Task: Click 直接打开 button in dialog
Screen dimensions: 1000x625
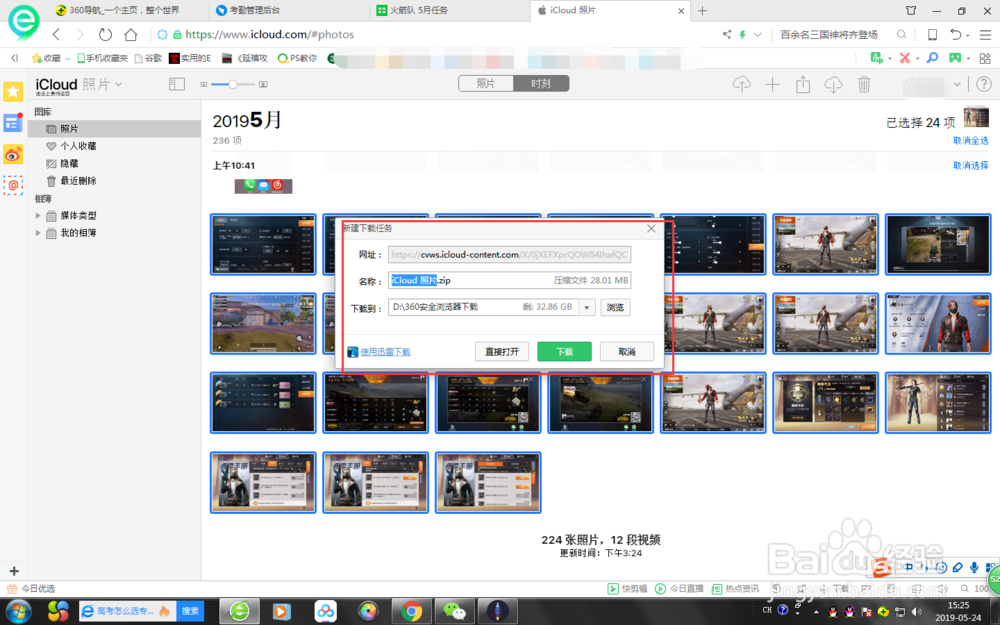Action: pos(502,351)
